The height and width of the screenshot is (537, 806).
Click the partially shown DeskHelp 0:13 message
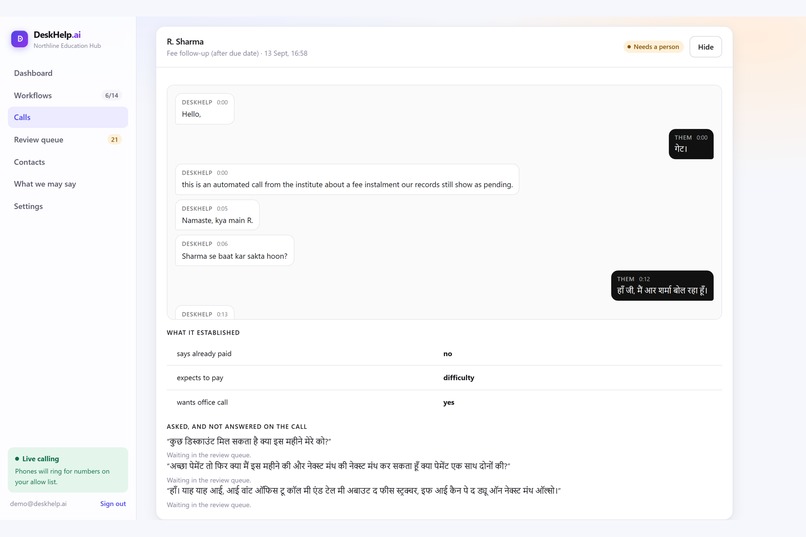tap(205, 313)
